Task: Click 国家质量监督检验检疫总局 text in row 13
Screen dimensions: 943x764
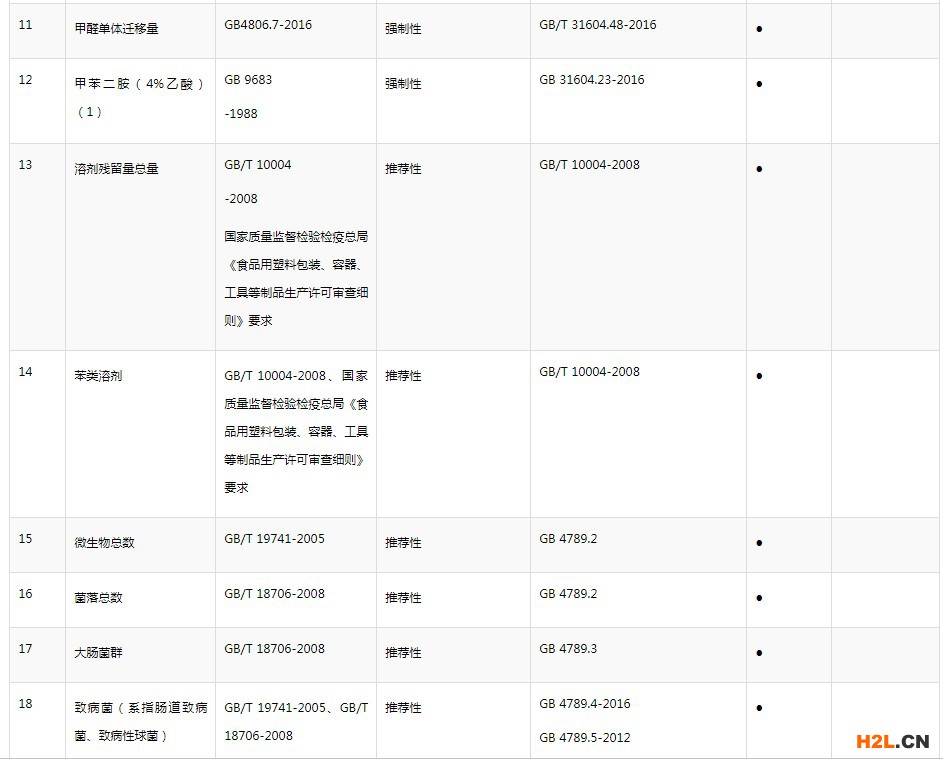Action: pyautogui.click(x=296, y=236)
